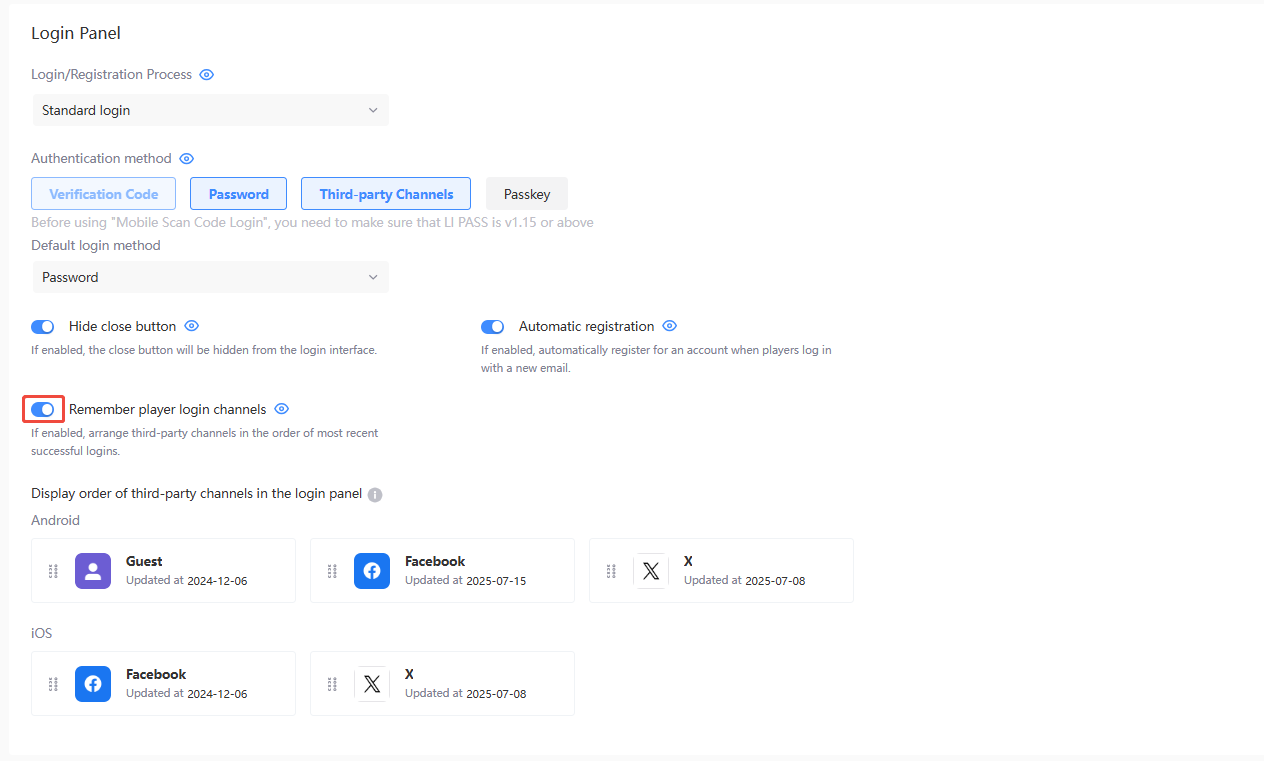Enable the Passkey authentication option
The height and width of the screenshot is (761, 1264).
(526, 193)
